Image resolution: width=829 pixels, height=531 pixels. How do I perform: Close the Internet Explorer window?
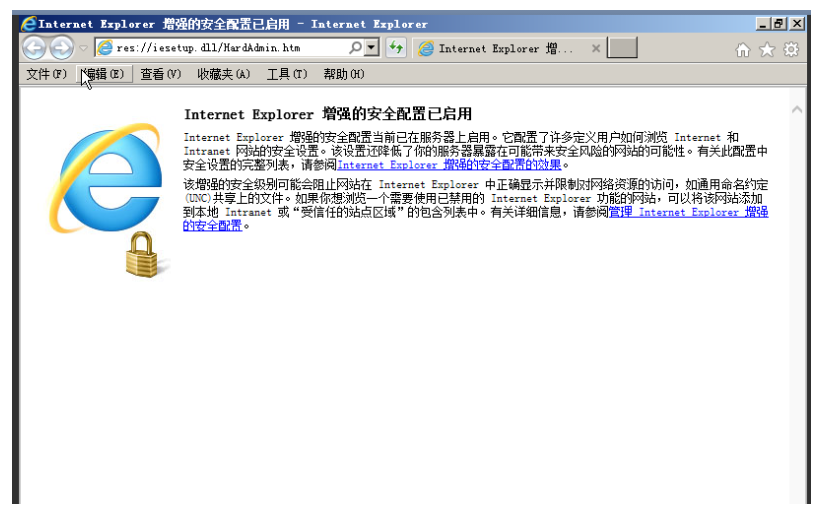797,24
